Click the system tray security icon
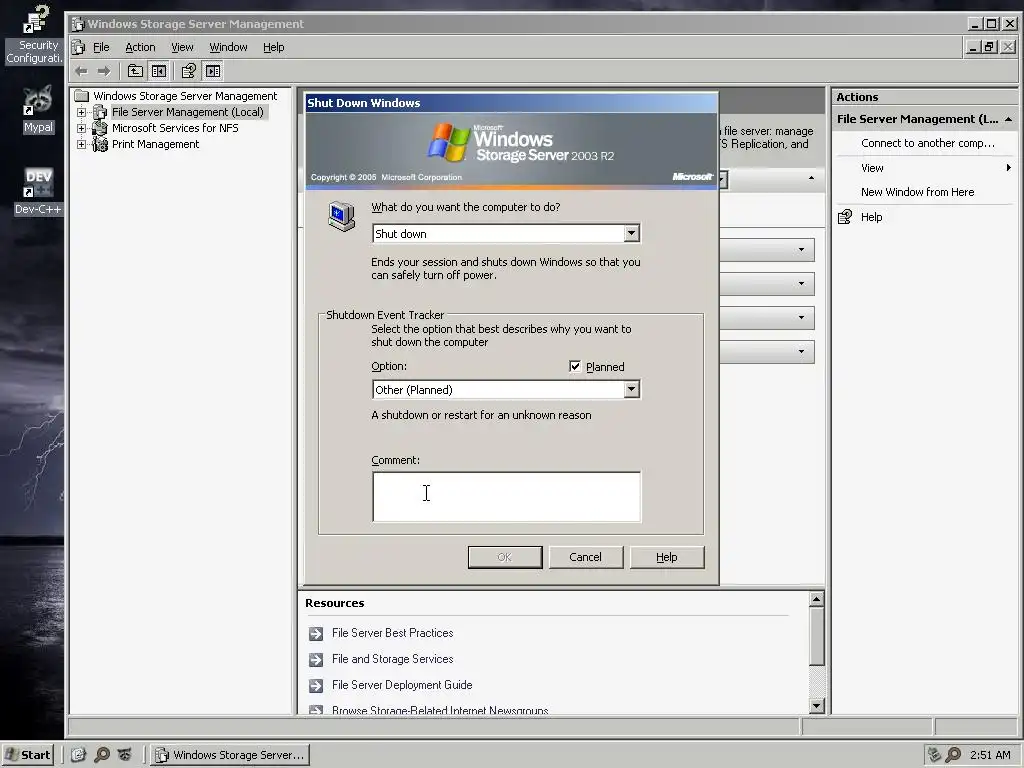The image size is (1024, 768). click(935, 755)
